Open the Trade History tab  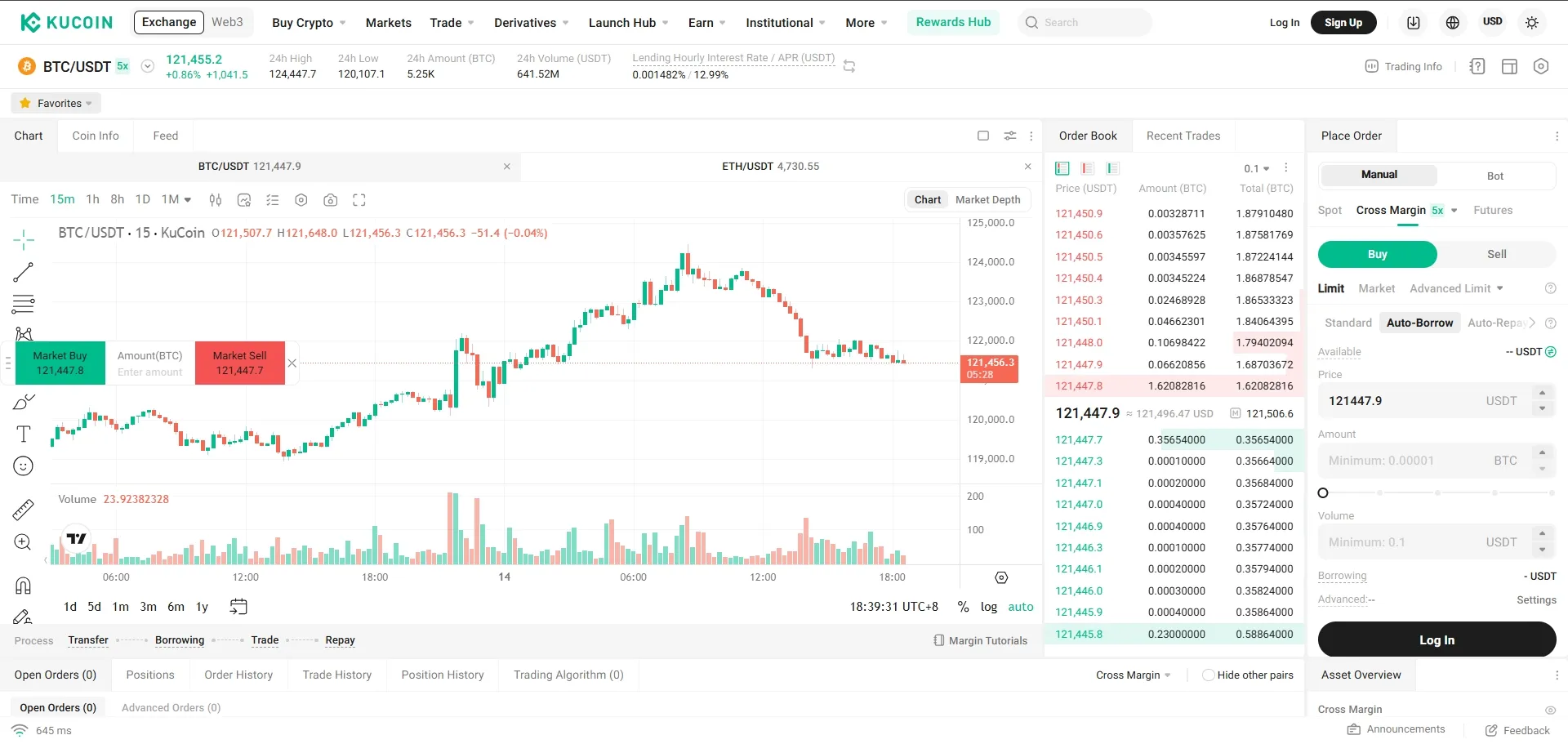point(336,675)
